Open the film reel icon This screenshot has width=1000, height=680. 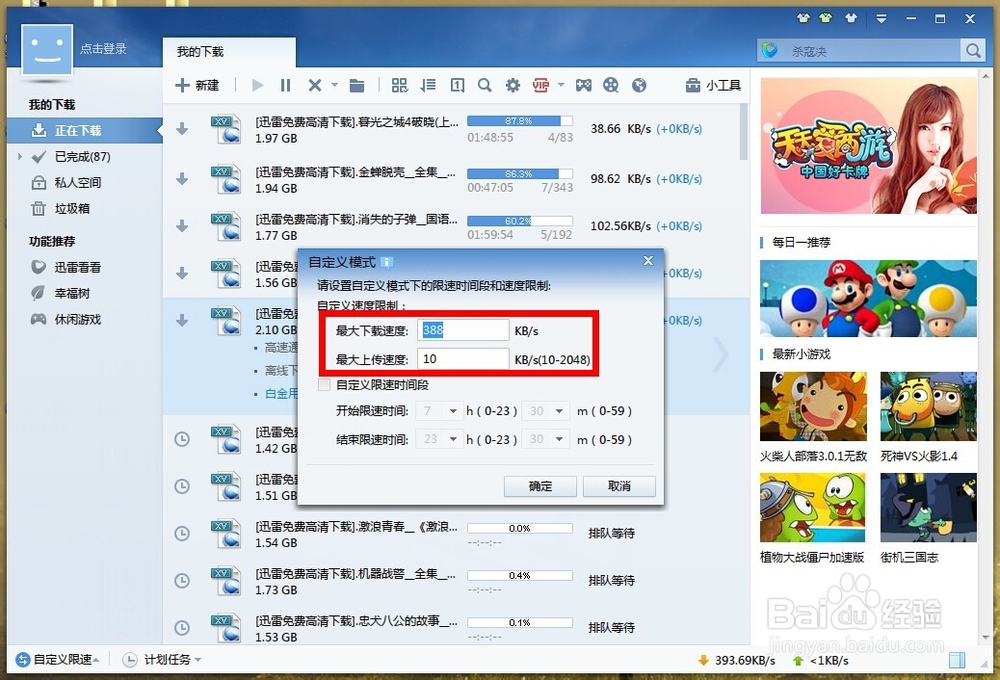611,85
